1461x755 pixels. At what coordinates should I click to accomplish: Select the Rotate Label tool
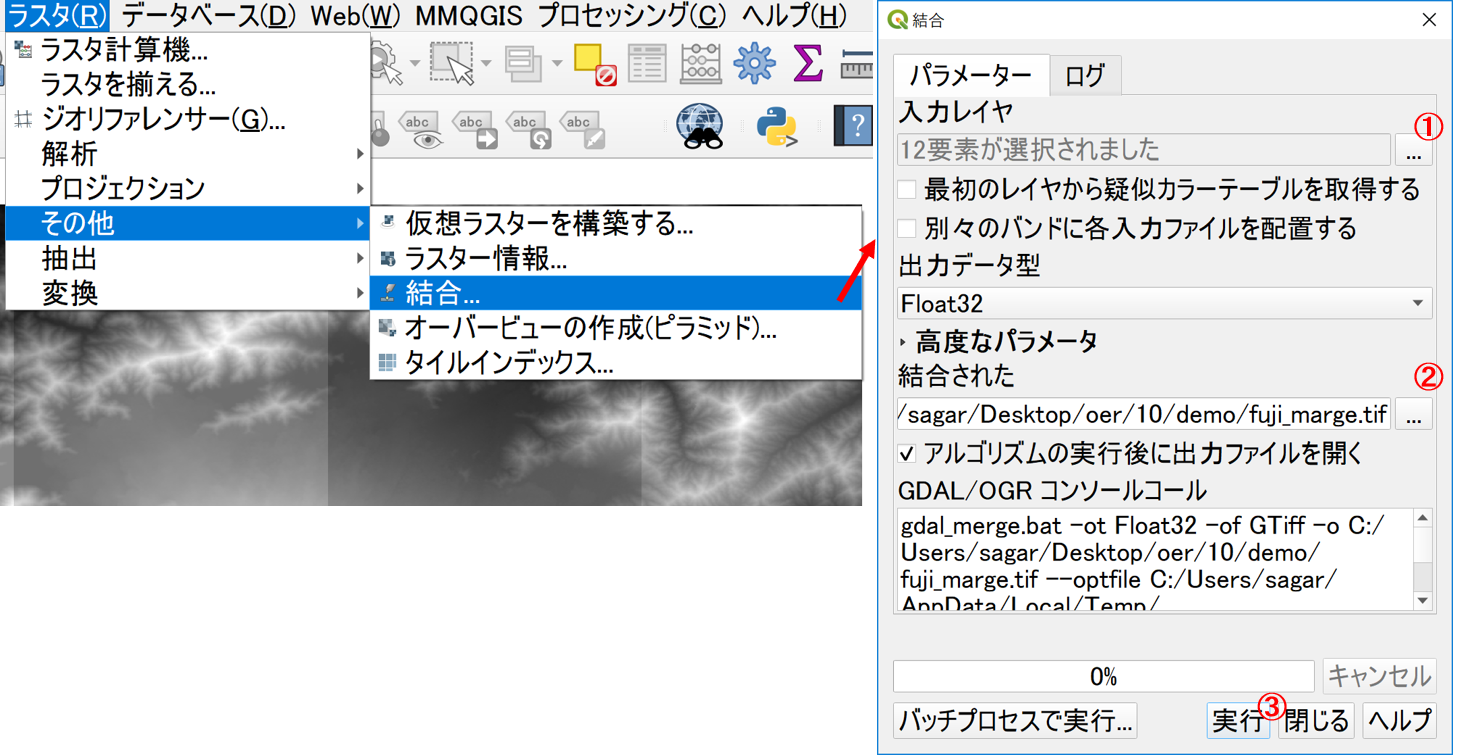[x=529, y=130]
